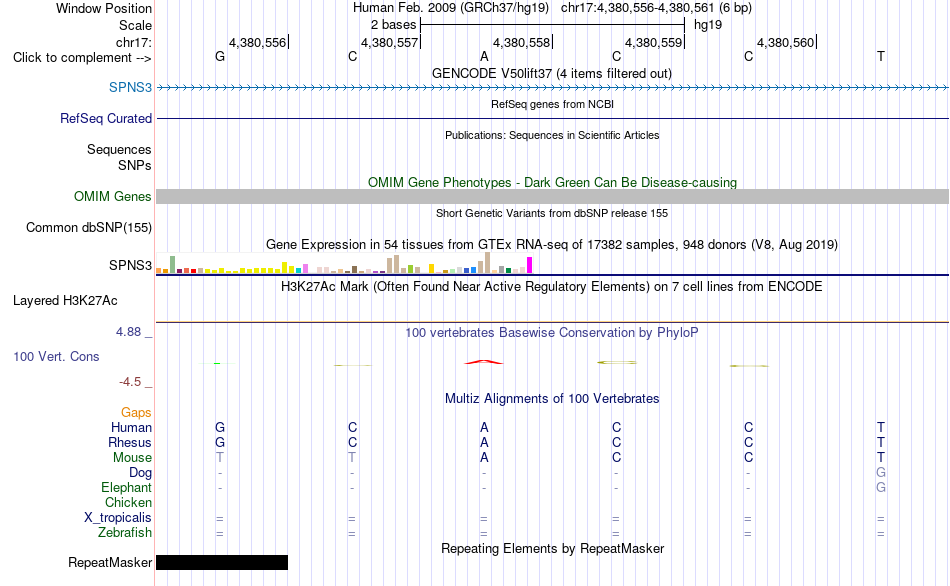
Task: Click base G in the Dog alignment row
Action: coord(881,473)
